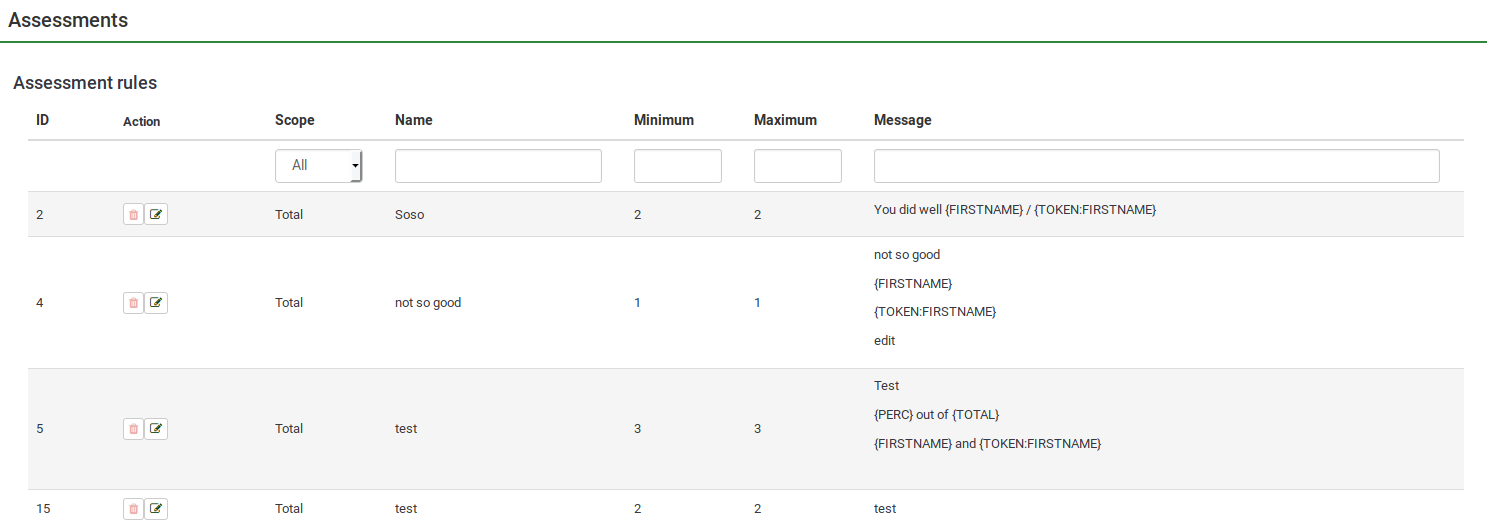Open the Scope filter dropdown
The height and width of the screenshot is (522, 1487).
318,166
